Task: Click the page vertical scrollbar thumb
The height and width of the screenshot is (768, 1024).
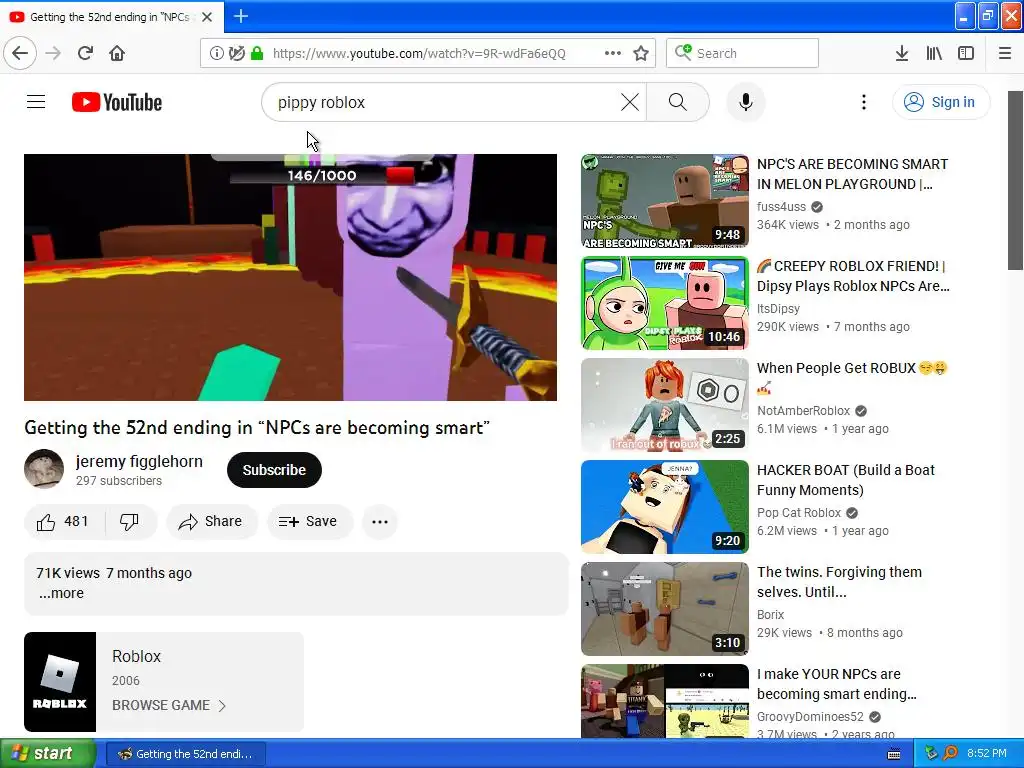Action: [x=1015, y=180]
